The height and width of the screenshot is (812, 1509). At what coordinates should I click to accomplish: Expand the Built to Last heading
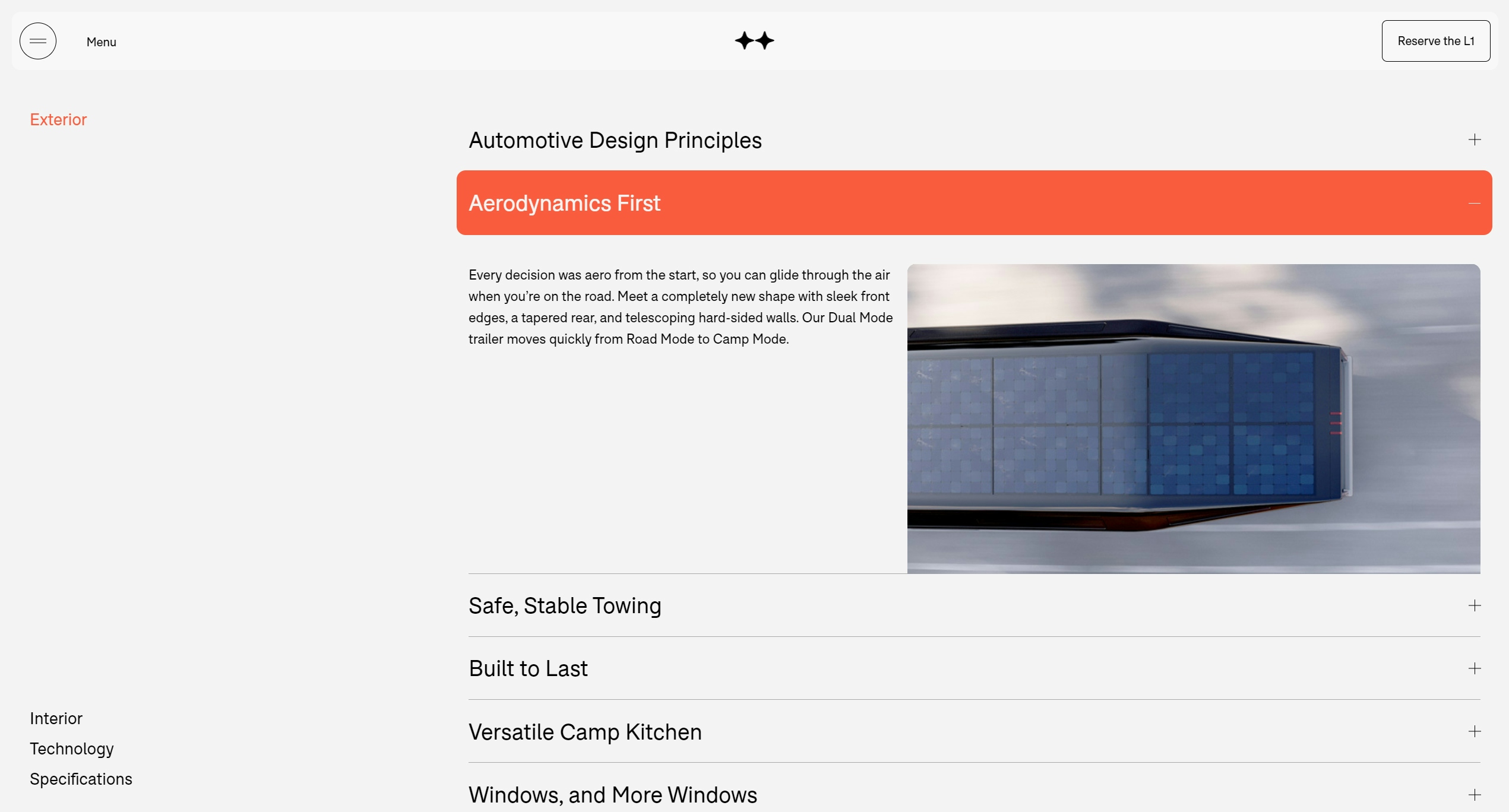[528, 669]
